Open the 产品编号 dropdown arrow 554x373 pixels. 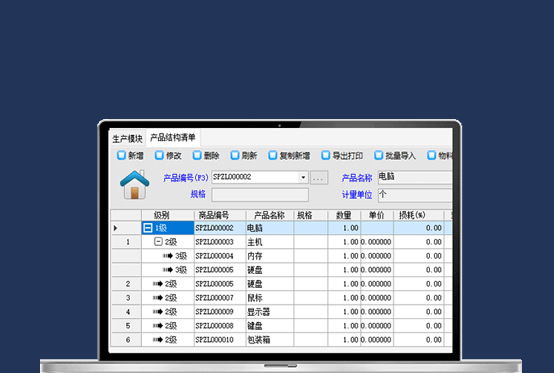(303, 177)
